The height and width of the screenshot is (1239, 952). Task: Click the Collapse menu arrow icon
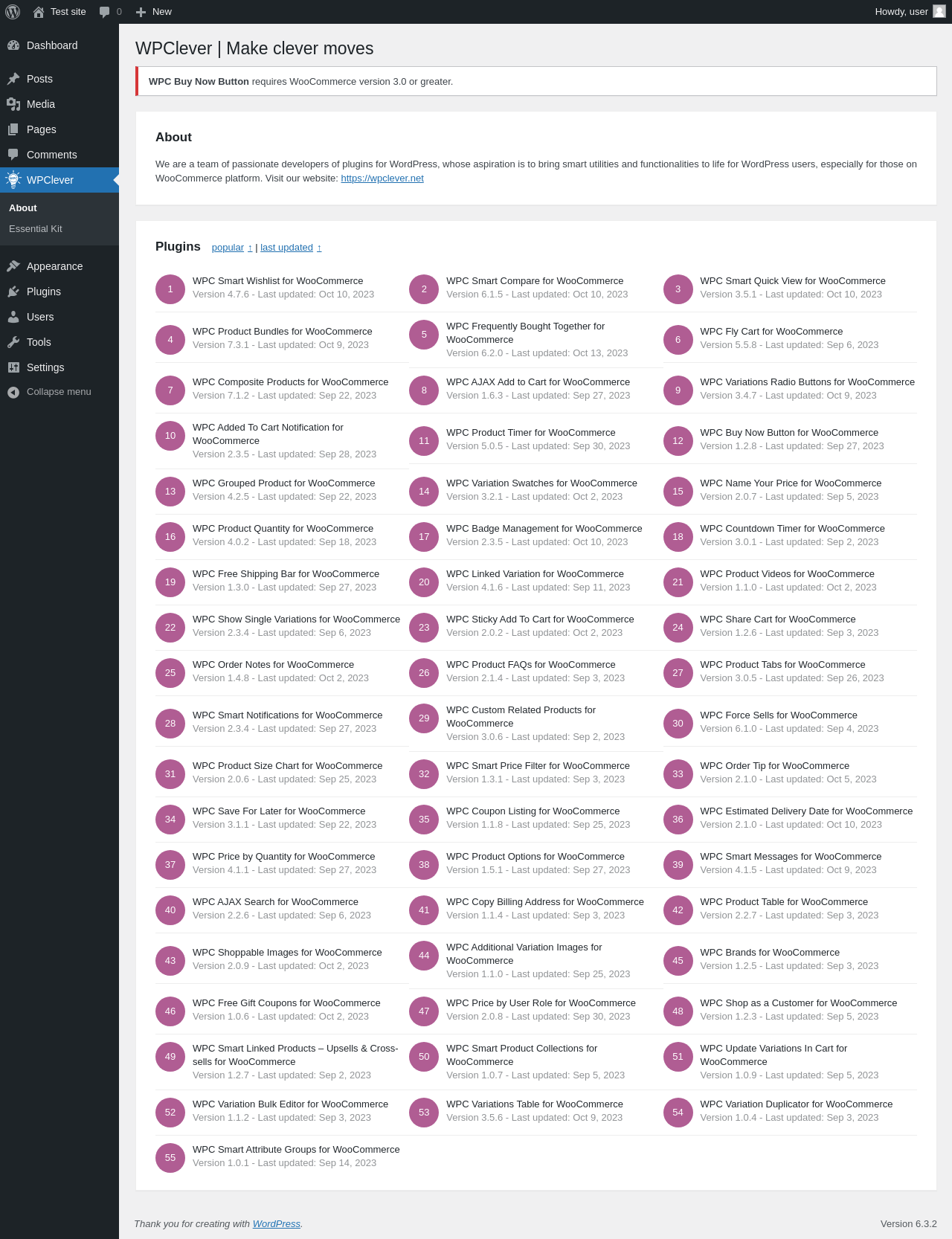[13, 392]
